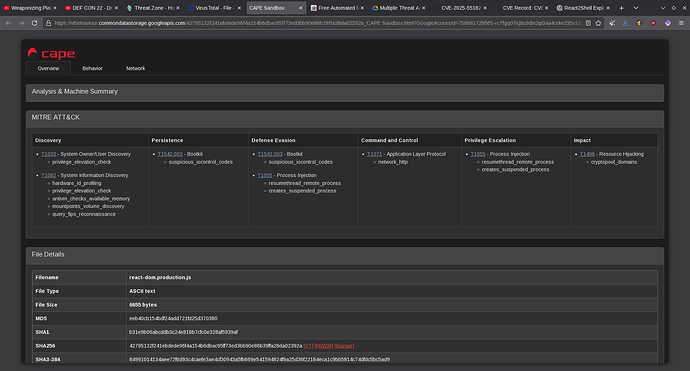Click the query_fips_reconnaissance signature text
Screen dimensions: 690x371
click(84, 214)
